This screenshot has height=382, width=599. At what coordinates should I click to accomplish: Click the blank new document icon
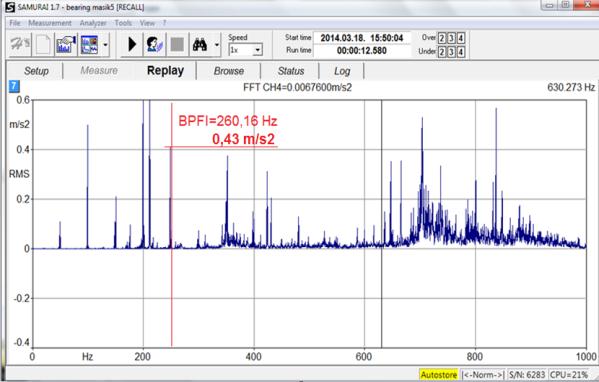point(43,45)
